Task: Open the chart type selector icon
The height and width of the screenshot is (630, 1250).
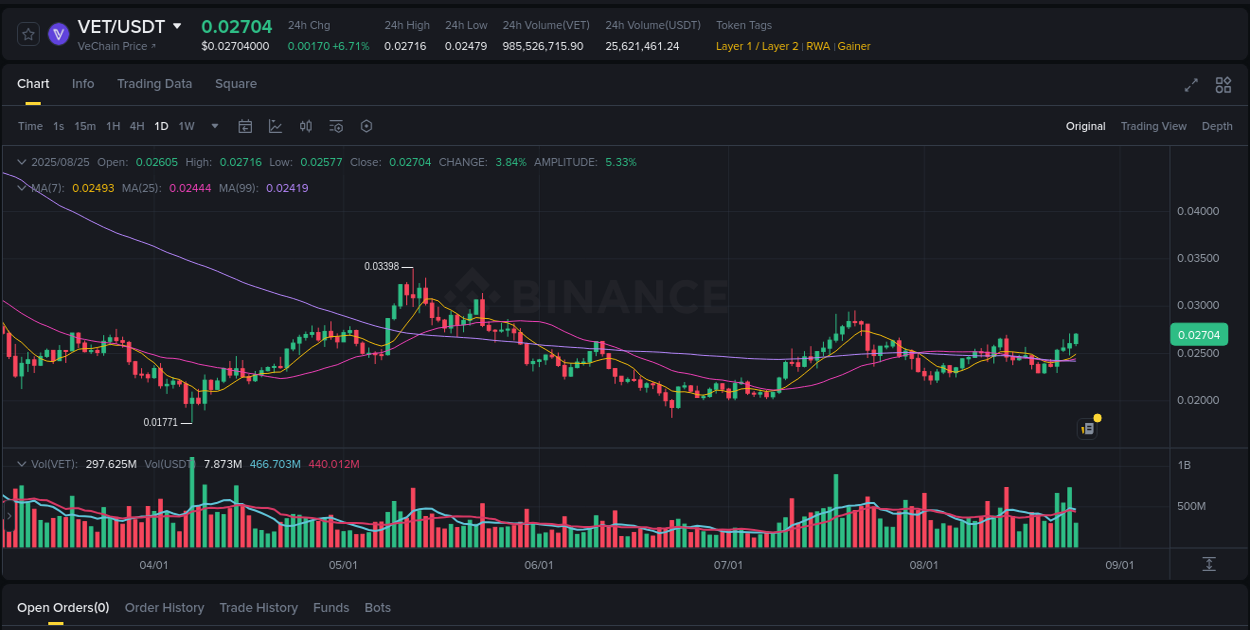Action: point(275,126)
